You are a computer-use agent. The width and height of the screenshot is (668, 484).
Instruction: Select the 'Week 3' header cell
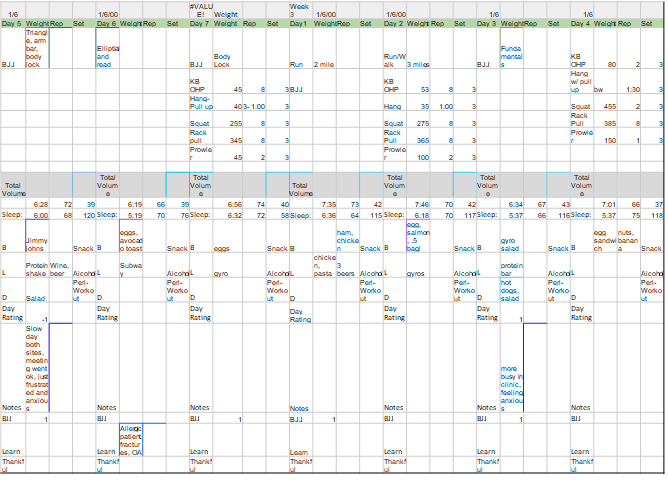tap(300, 10)
